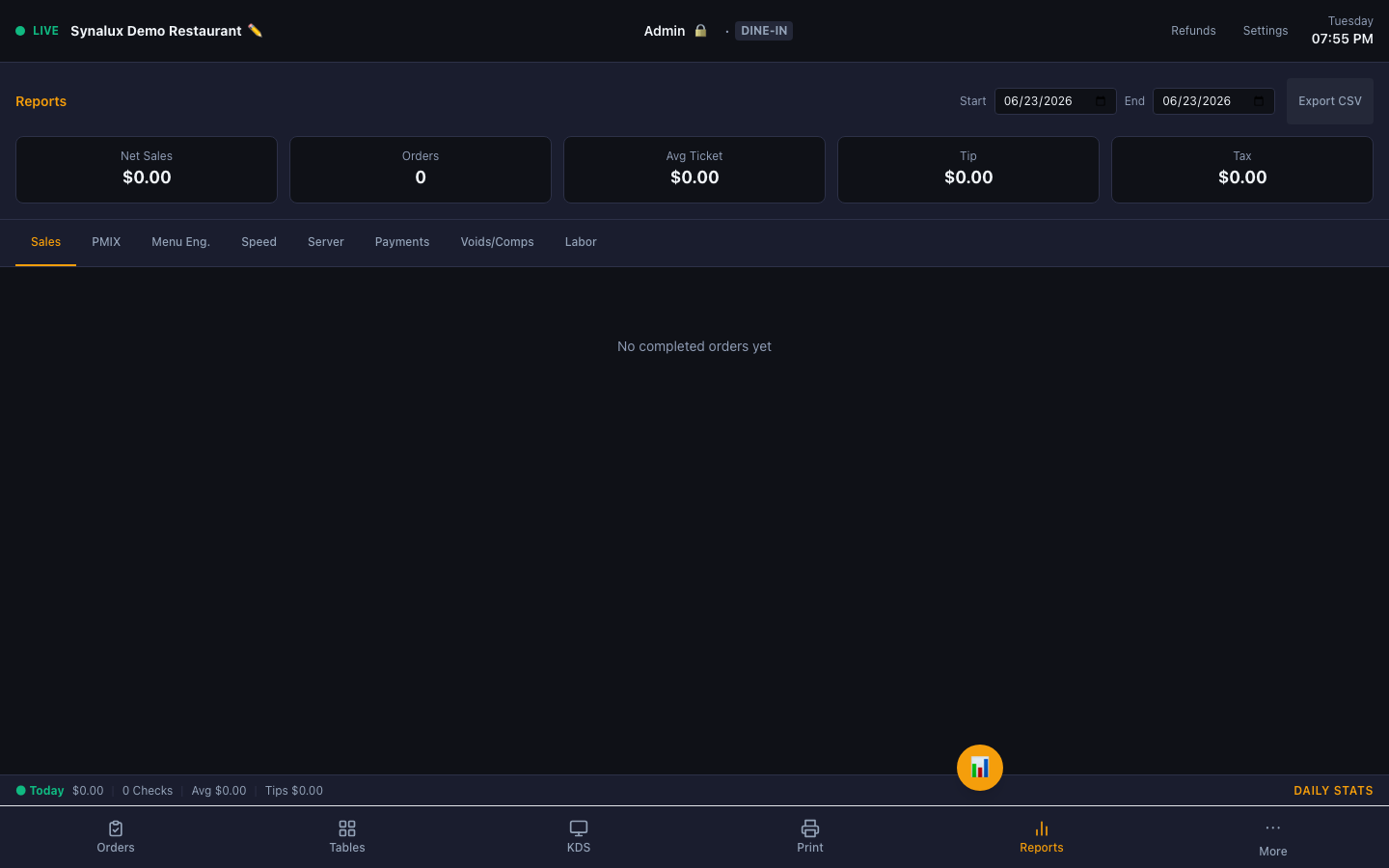Click the Admin user label
The width and height of the screenshot is (1389, 868).
tap(665, 31)
